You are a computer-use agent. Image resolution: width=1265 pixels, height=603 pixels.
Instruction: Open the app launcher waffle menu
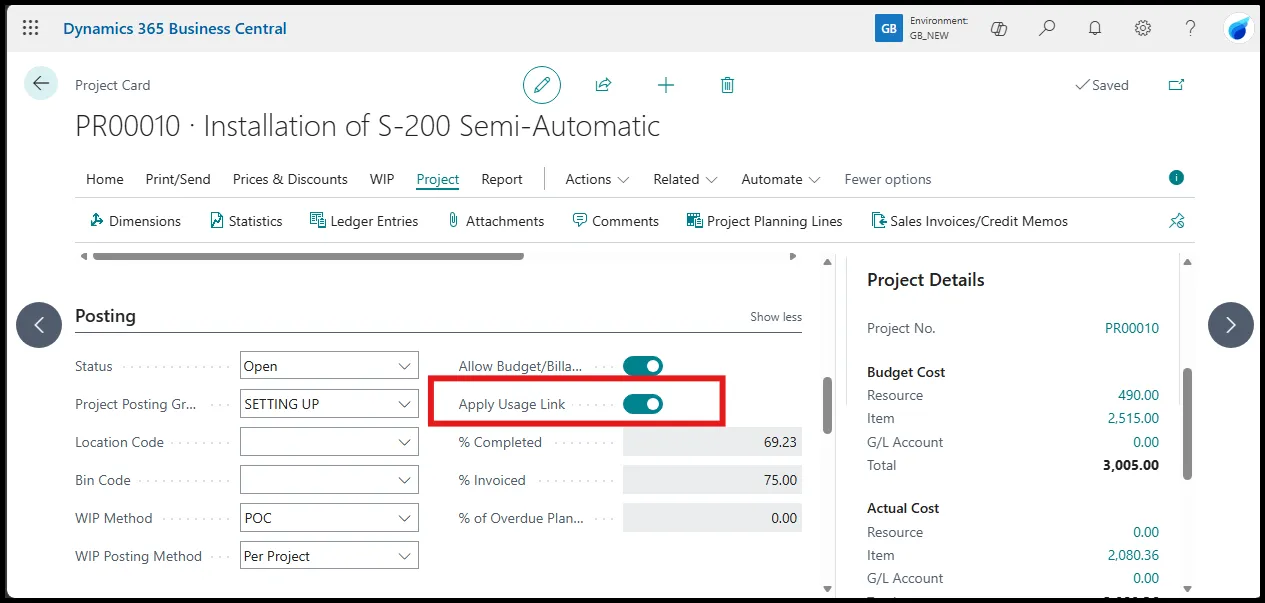(x=31, y=28)
